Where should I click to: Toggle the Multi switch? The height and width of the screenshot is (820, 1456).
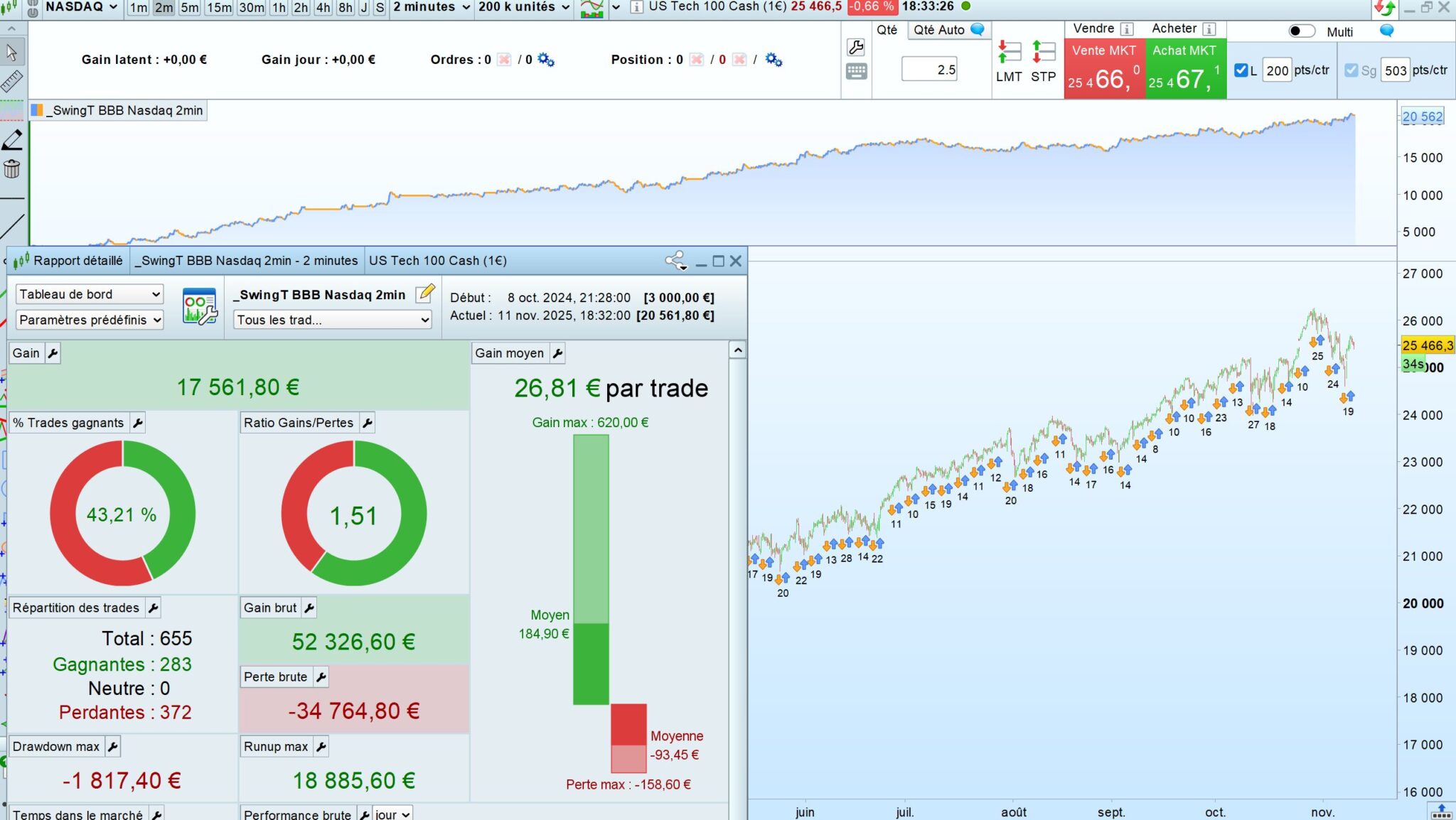pyautogui.click(x=1301, y=31)
